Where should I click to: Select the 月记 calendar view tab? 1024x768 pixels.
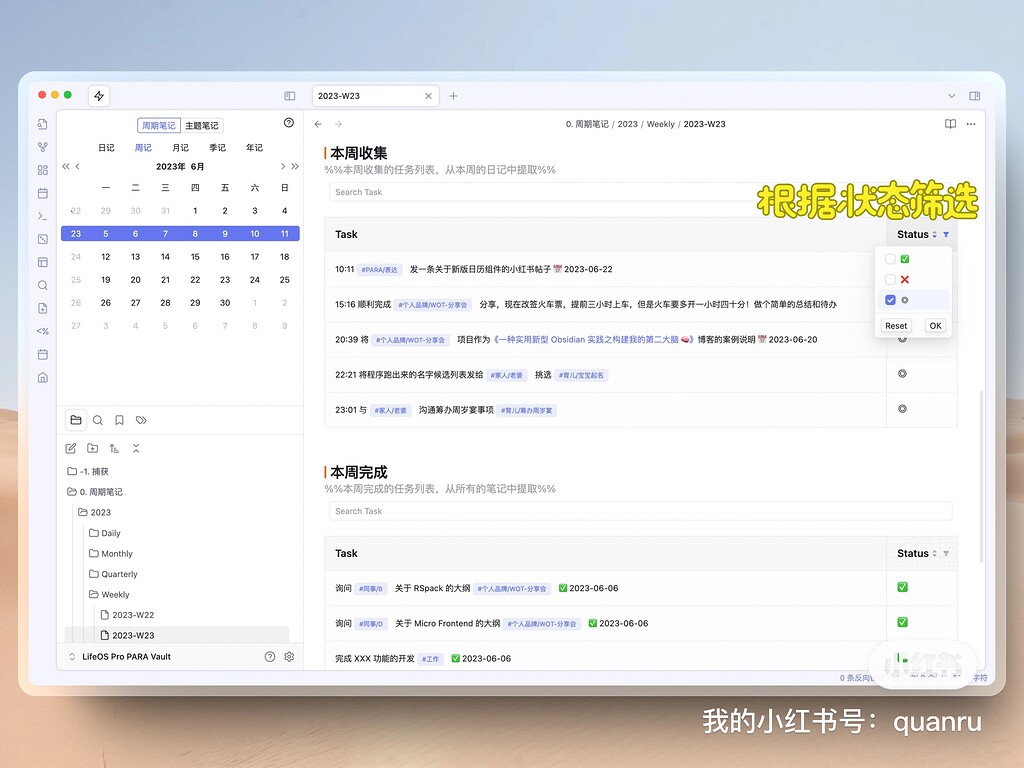[179, 147]
